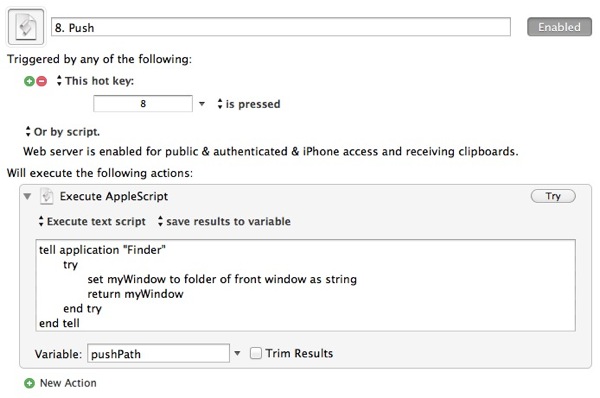Image resolution: width=600 pixels, height=398 pixels.
Task: Click the Try button
Action: 553,196
